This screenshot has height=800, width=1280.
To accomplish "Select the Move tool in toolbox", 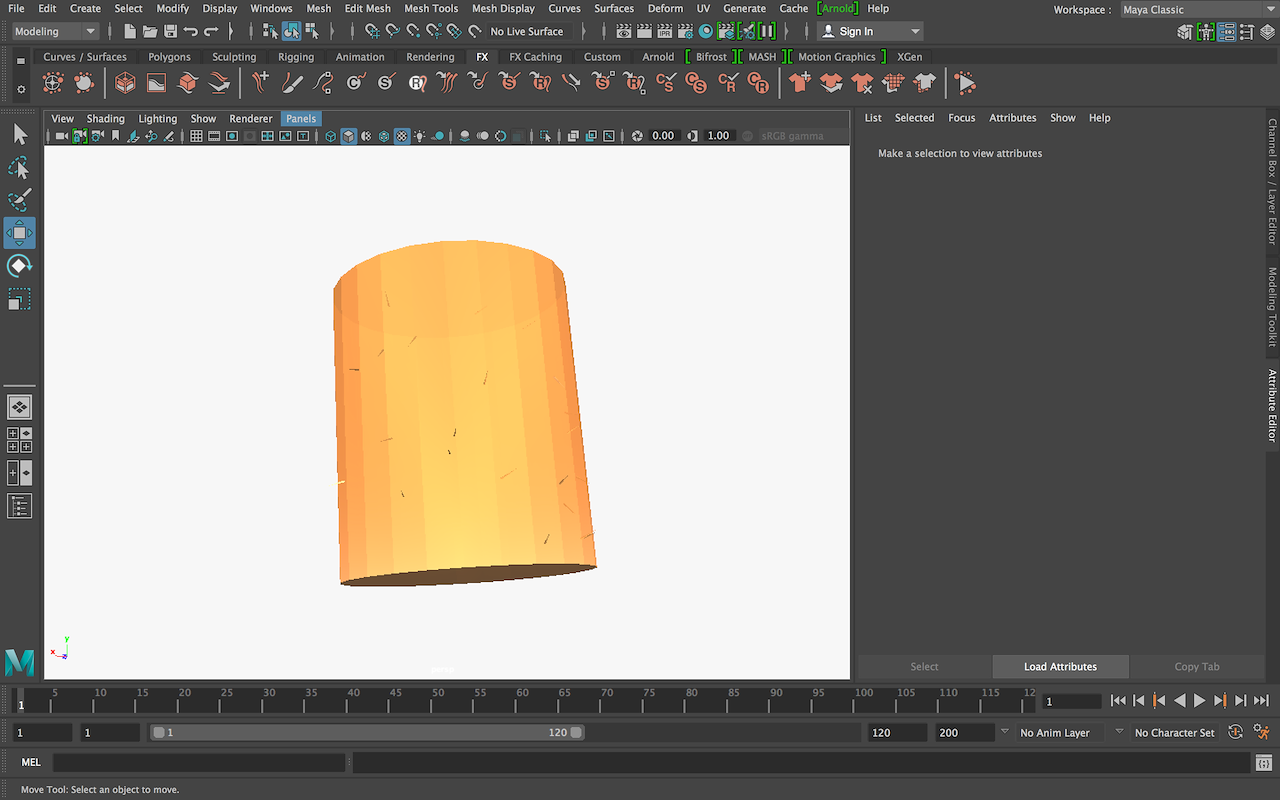I will (x=20, y=233).
